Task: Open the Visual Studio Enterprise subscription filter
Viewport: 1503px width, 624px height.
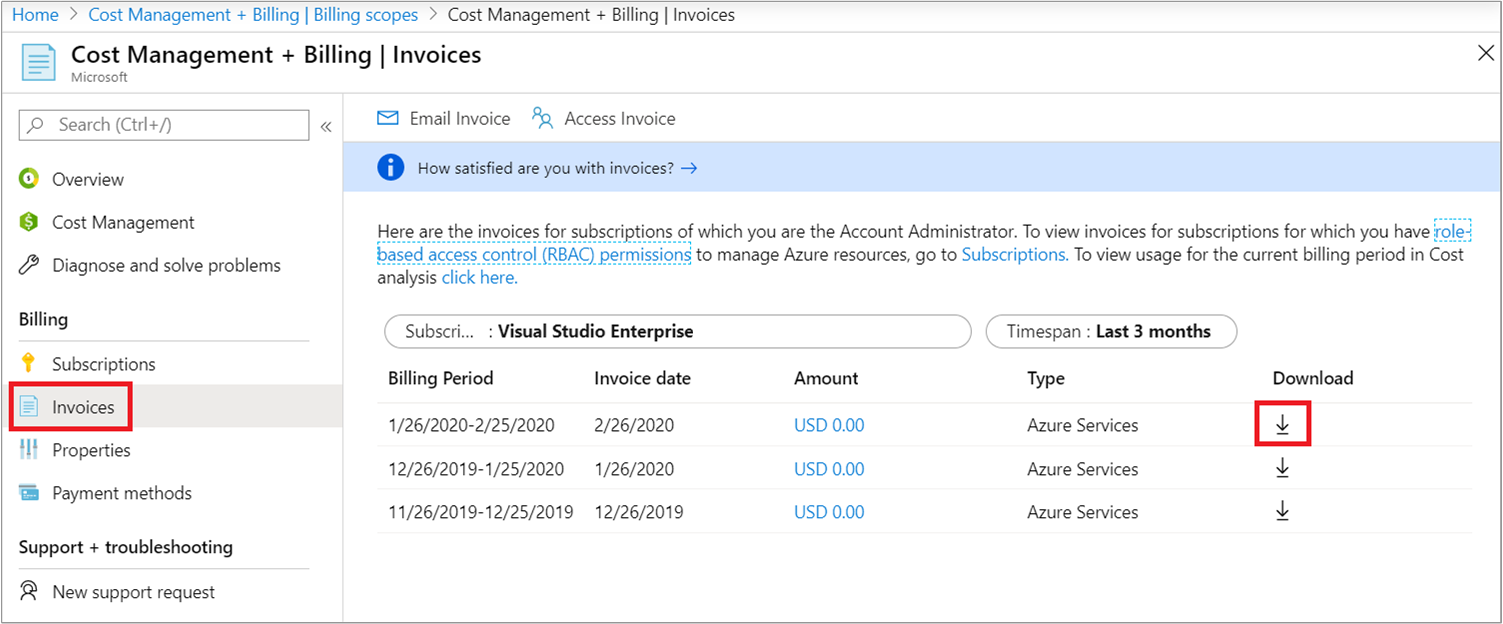Action: 678,331
